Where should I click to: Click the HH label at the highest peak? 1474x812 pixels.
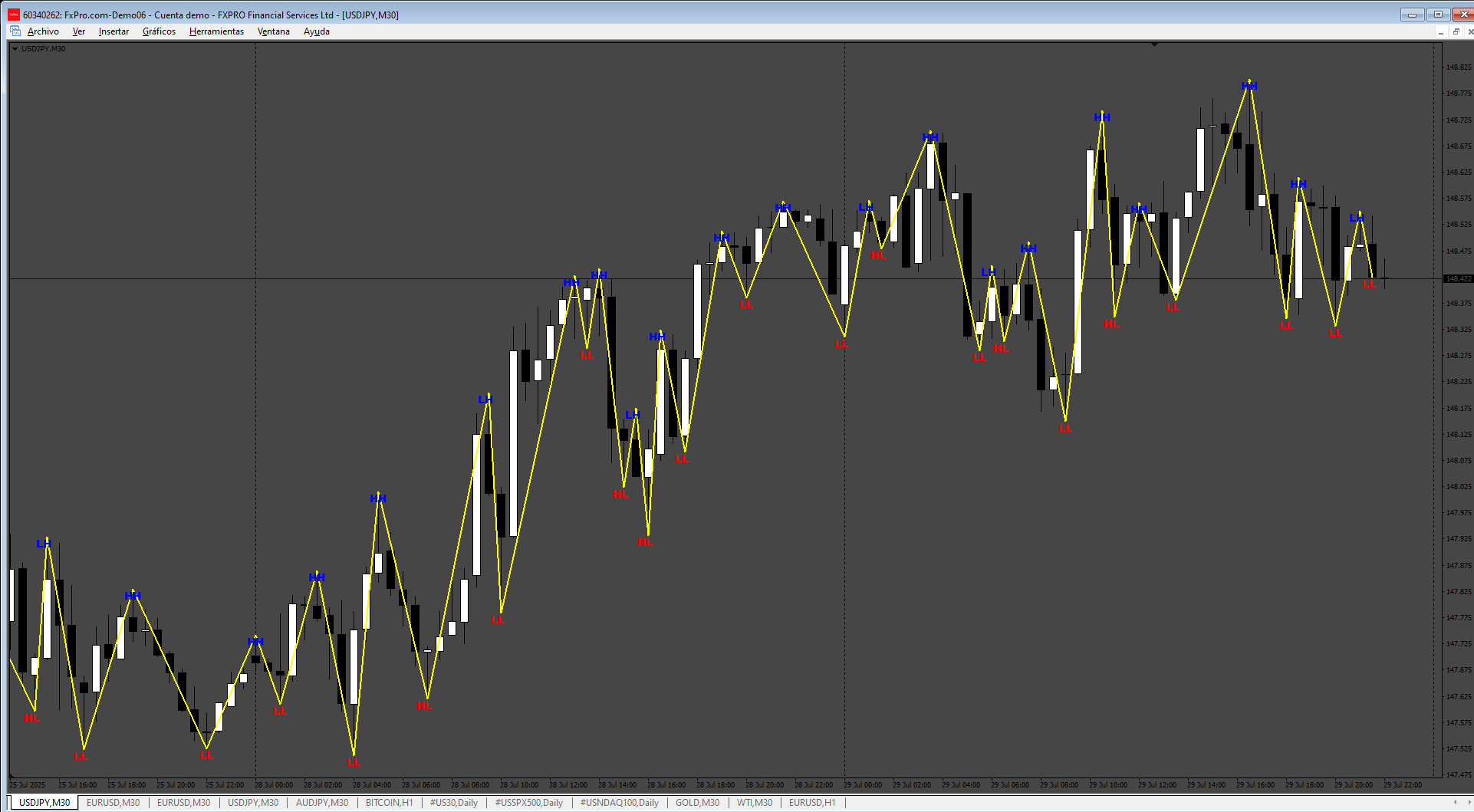(1249, 87)
